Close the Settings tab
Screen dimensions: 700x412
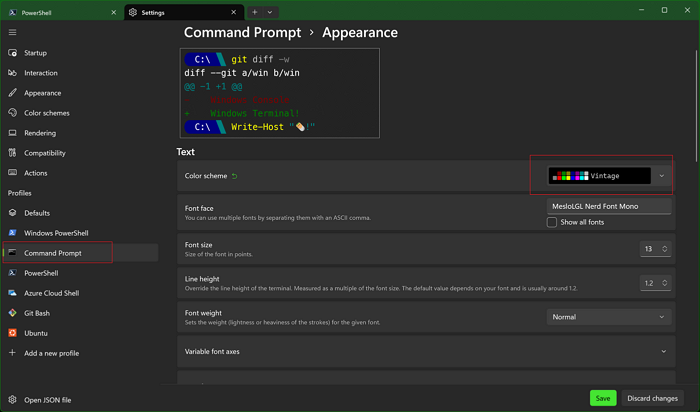[233, 12]
